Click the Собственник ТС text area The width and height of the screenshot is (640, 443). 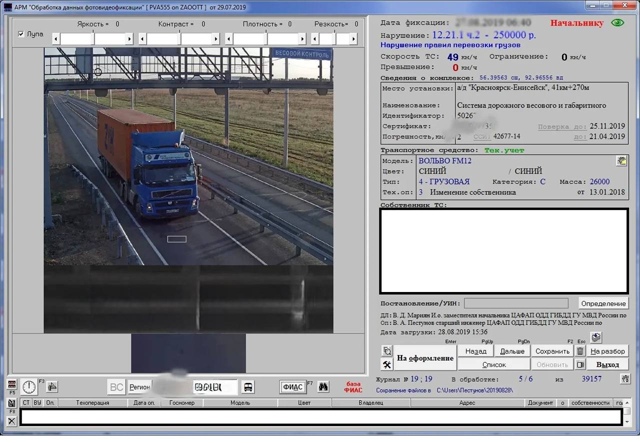tap(504, 251)
